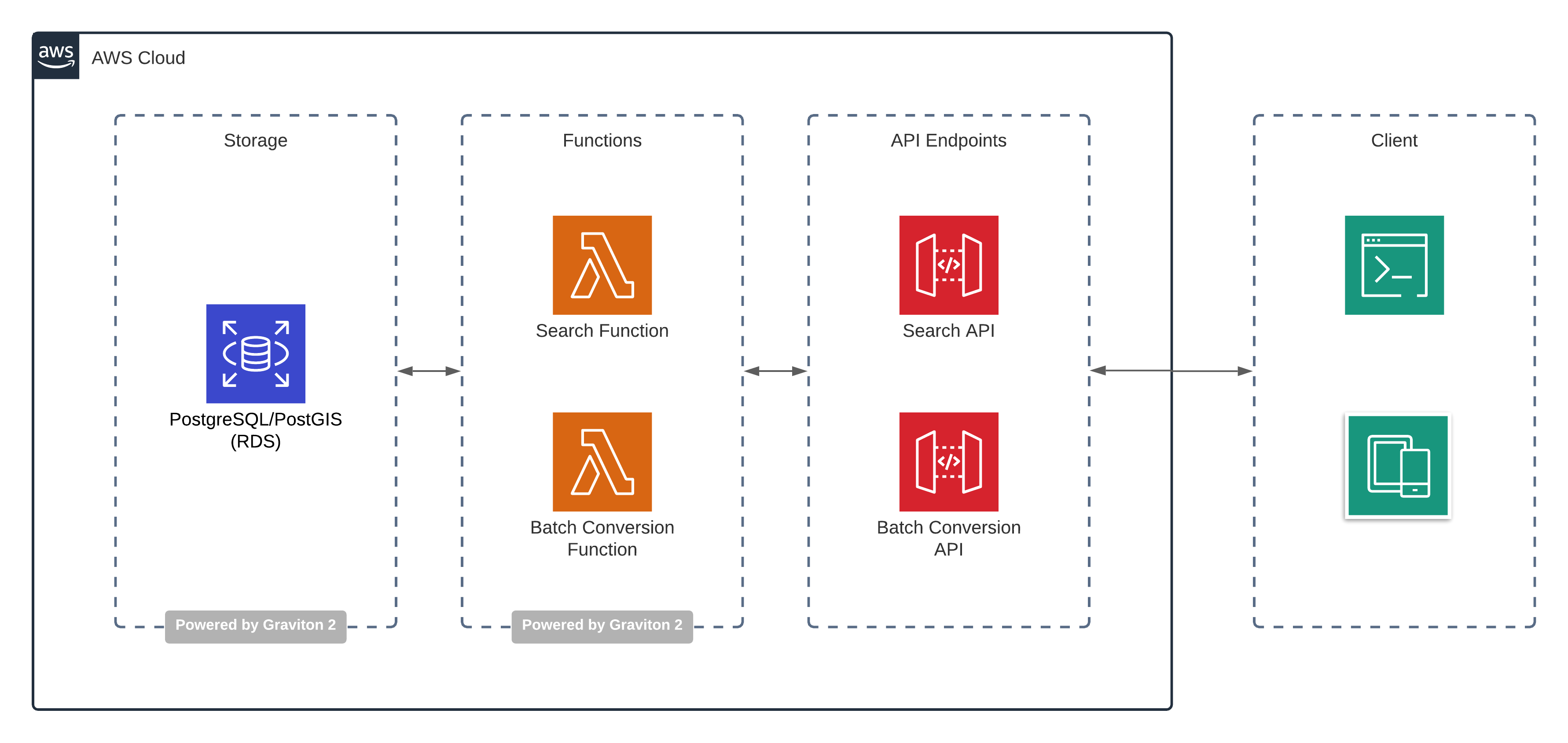This screenshot has width=1568, height=743.
Task: Click the Functions group title
Action: tap(602, 141)
